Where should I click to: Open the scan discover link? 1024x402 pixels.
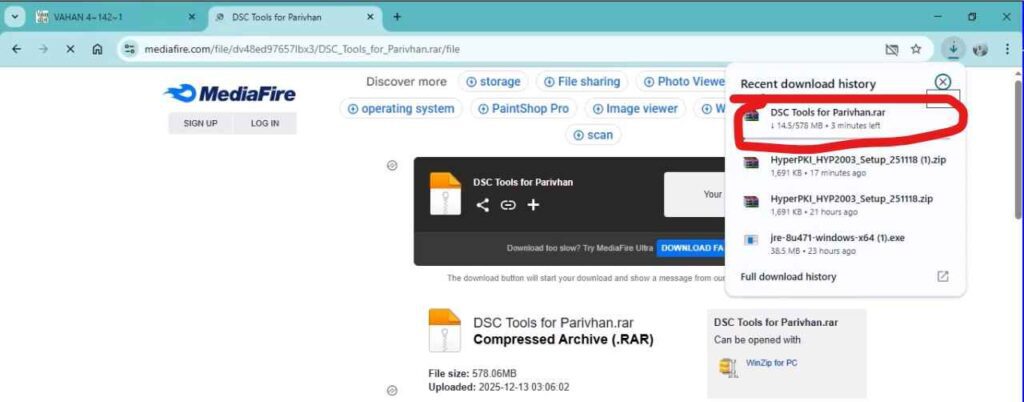(x=593, y=135)
